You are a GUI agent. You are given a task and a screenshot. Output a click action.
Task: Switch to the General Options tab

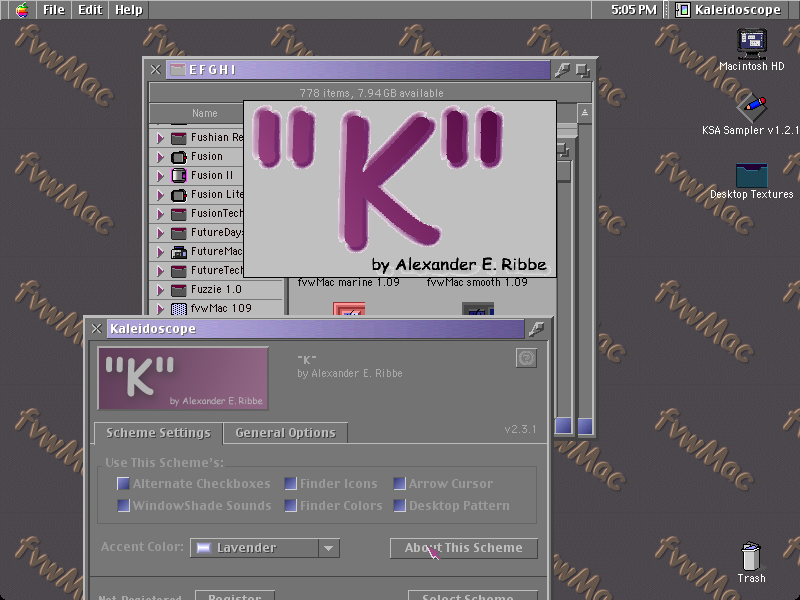pos(286,433)
